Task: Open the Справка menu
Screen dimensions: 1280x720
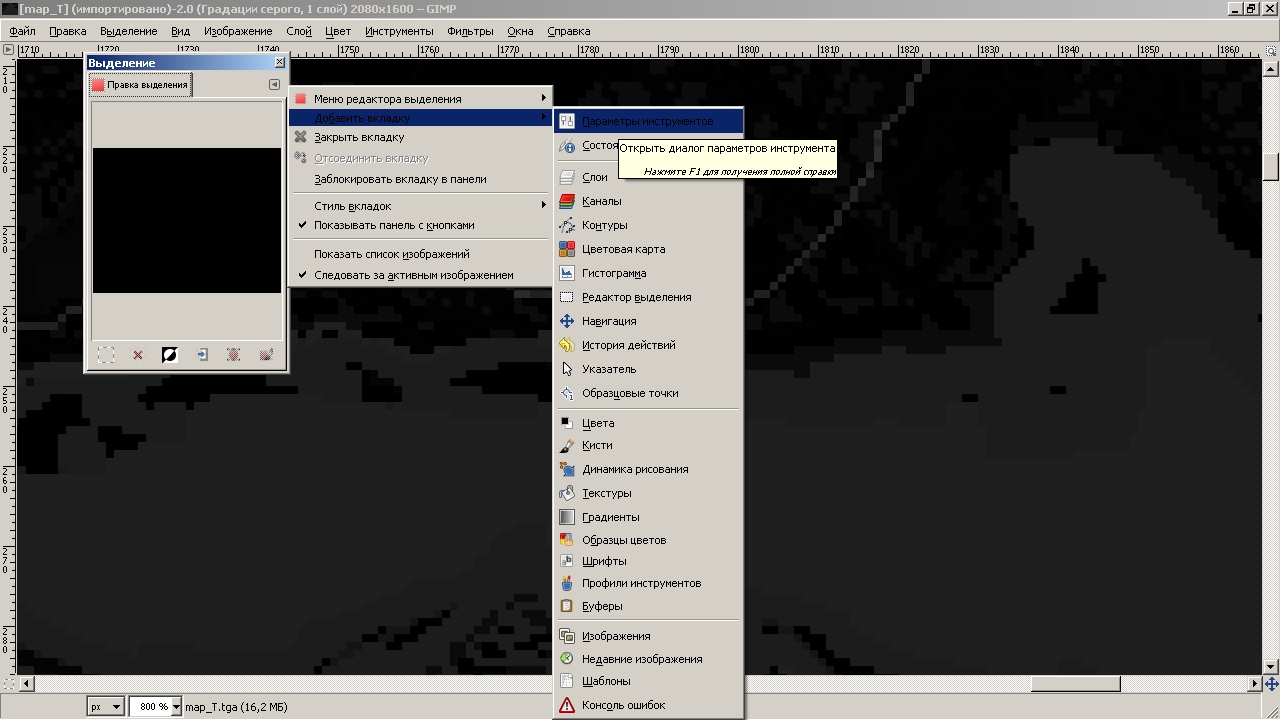Action: (569, 31)
